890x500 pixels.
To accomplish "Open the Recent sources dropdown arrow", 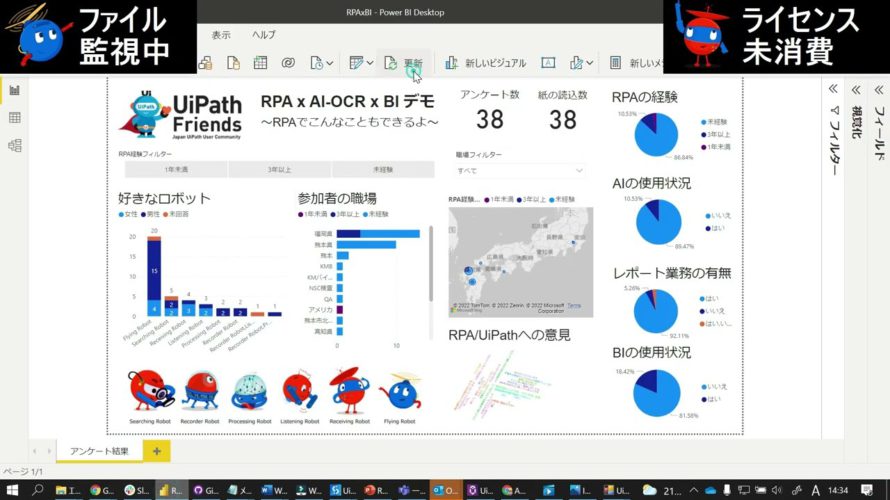I will click(x=330, y=63).
